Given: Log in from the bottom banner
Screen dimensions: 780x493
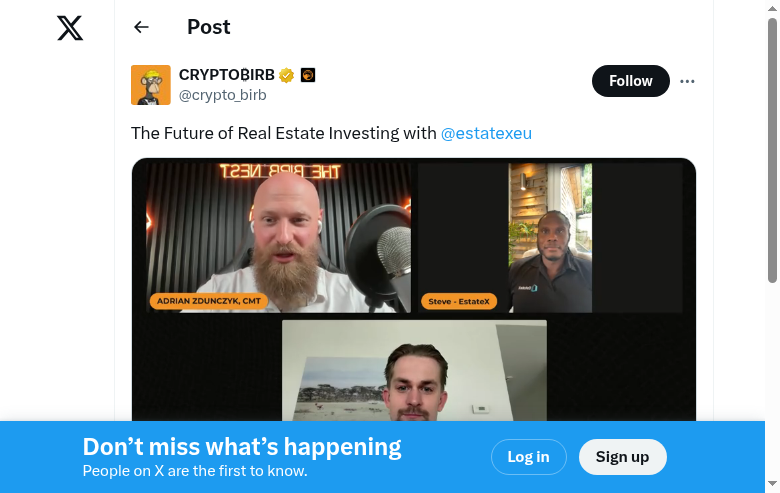Looking at the screenshot, I should [528, 457].
